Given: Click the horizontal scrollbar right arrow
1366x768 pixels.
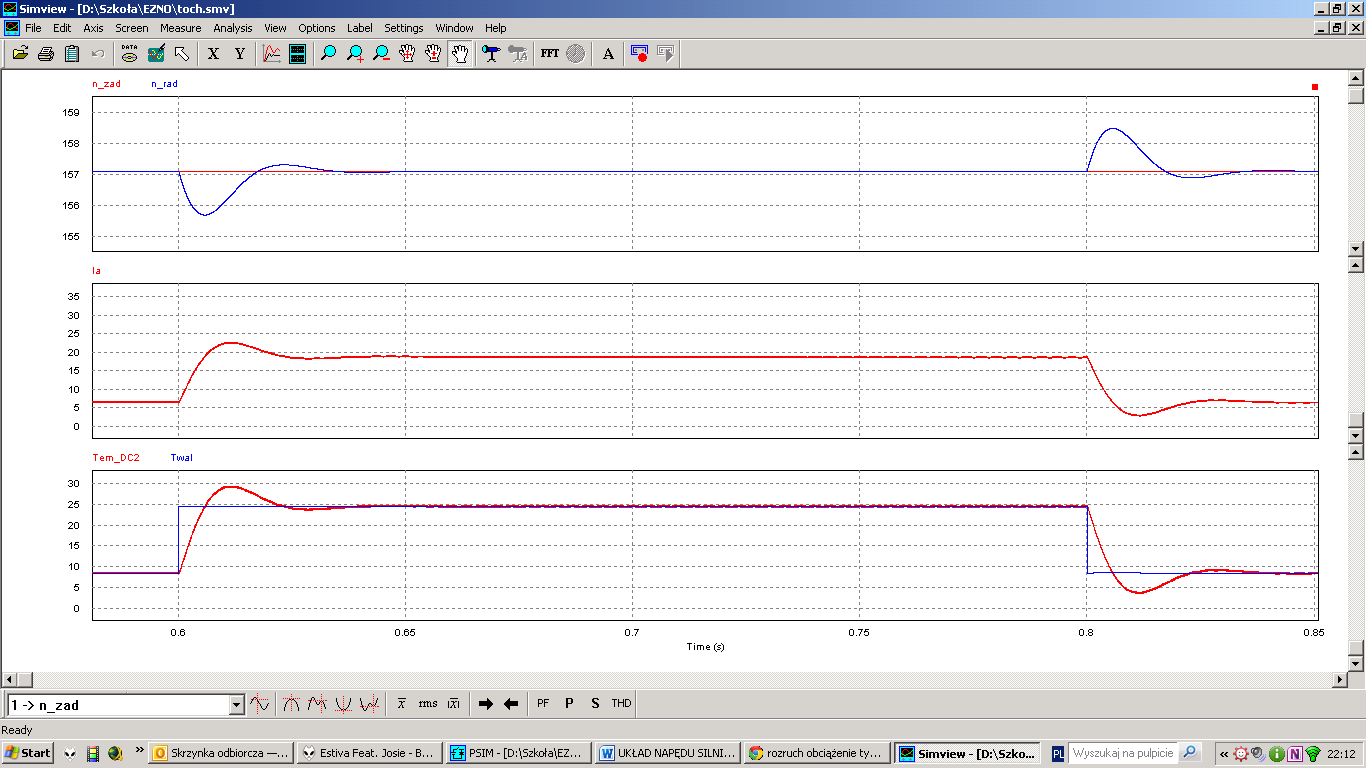Looking at the screenshot, I should (1340, 680).
